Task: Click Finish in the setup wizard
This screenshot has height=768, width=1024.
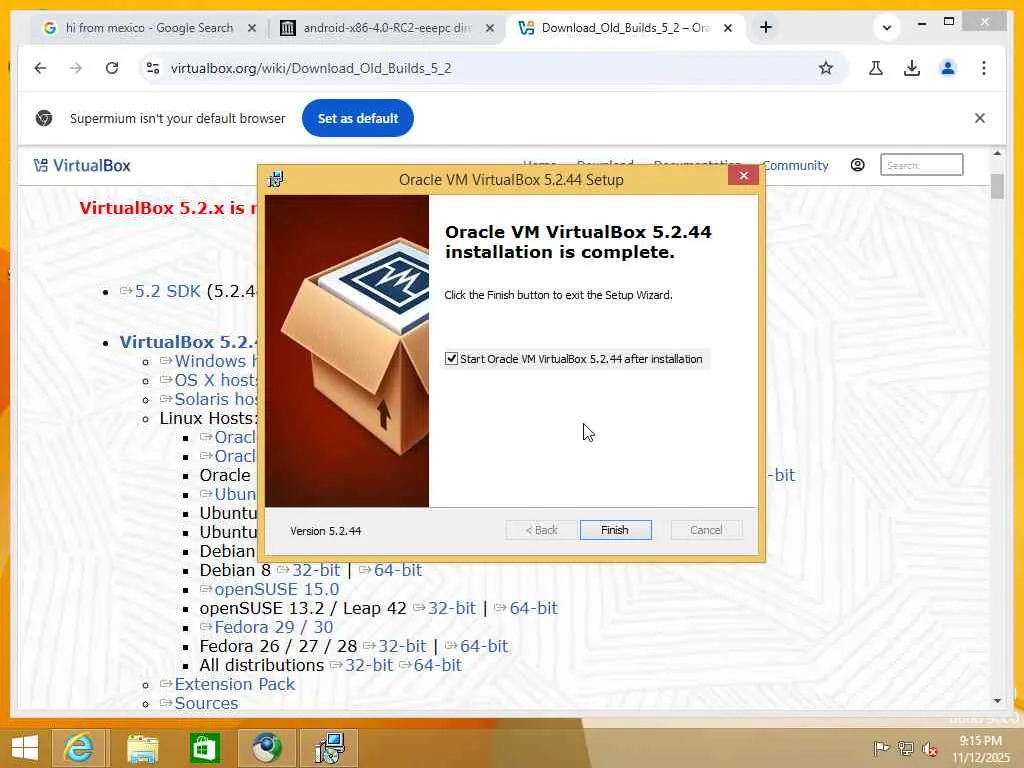Action: (615, 530)
